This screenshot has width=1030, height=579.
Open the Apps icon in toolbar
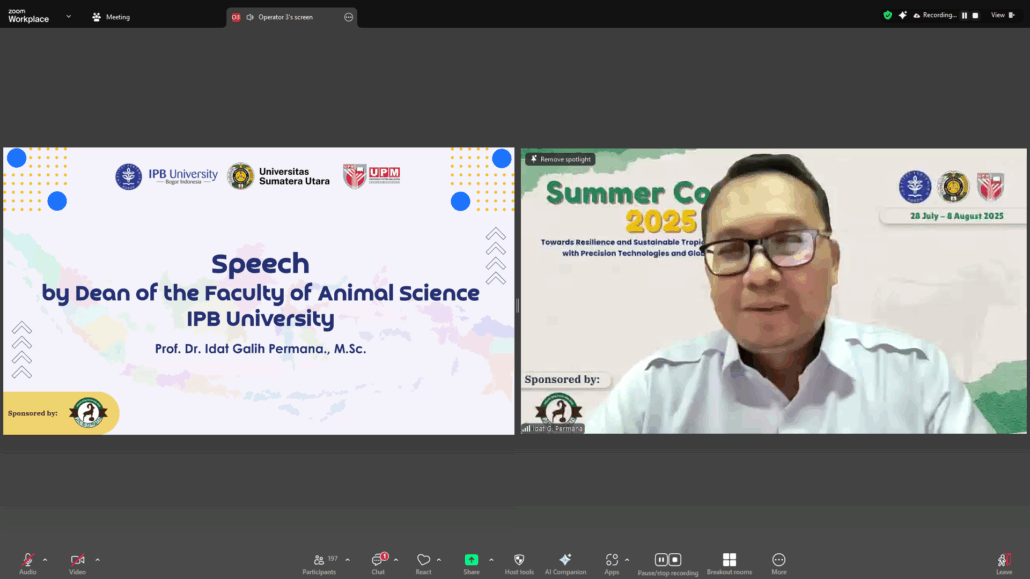click(611, 561)
